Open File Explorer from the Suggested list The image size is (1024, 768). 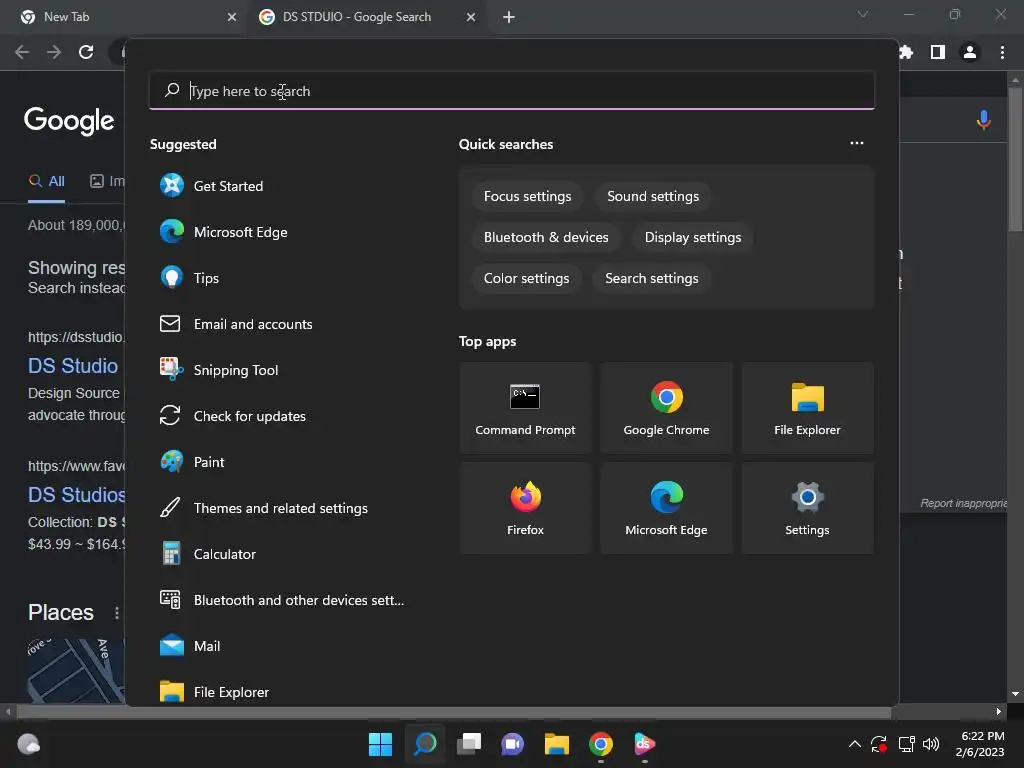coord(281,692)
